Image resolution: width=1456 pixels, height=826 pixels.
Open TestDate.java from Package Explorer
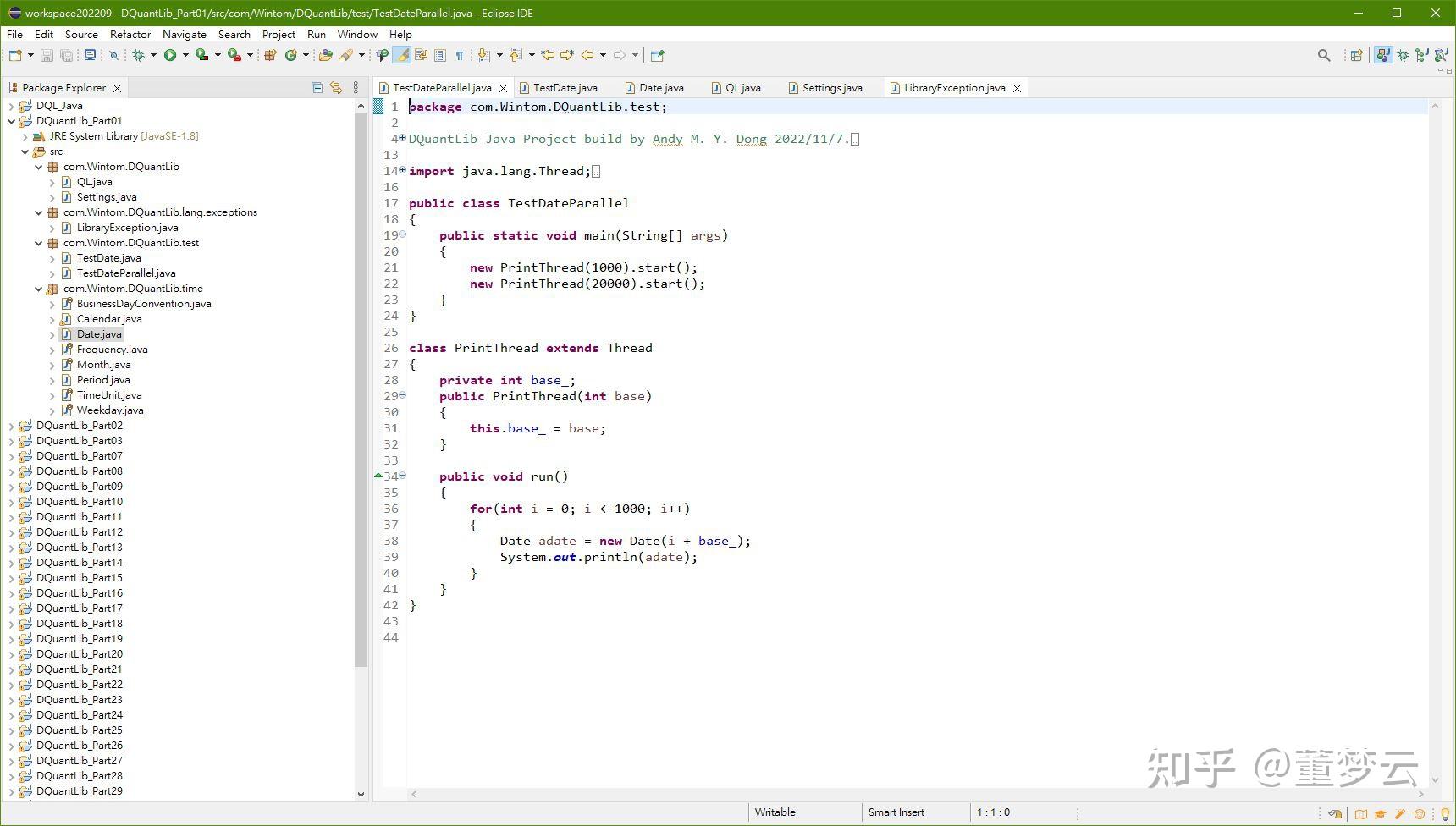pos(108,257)
